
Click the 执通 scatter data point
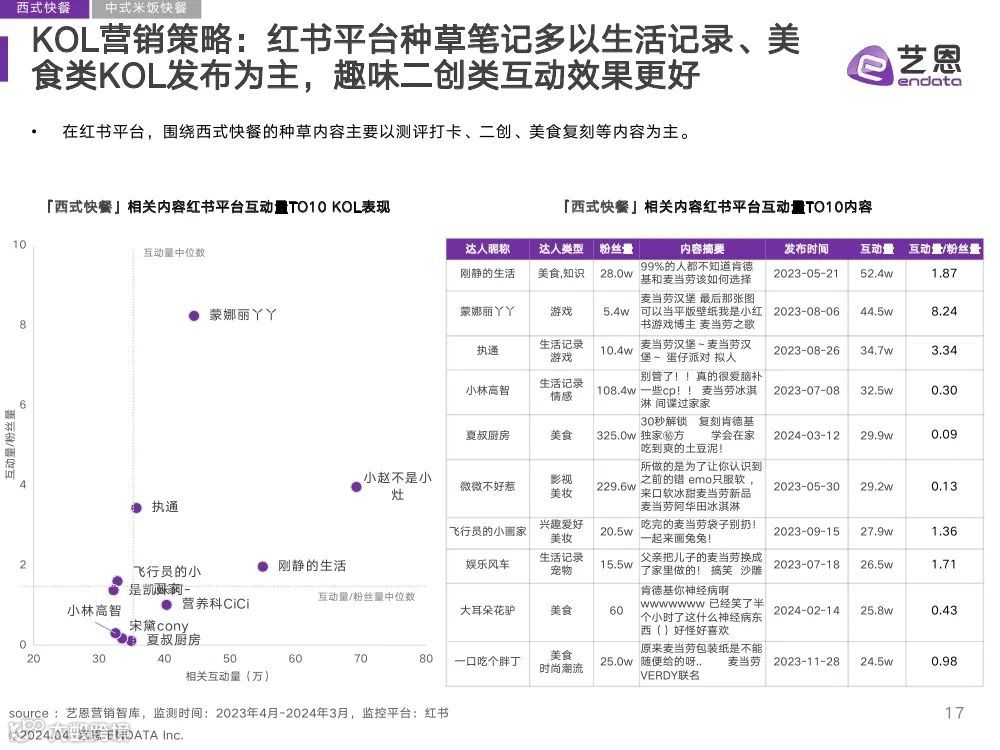[136, 508]
